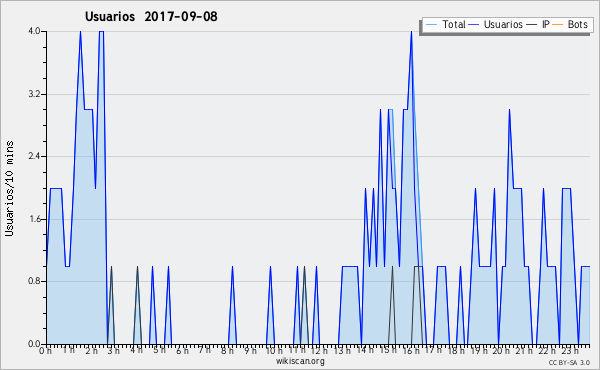Viewport: 600px width, 370px height.
Task: Click the 2 h x-axis label
Action: (x=91, y=351)
